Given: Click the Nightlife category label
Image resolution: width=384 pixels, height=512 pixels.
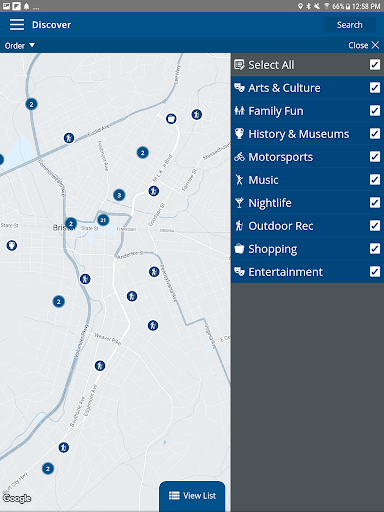Looking at the screenshot, I should pos(270,203).
